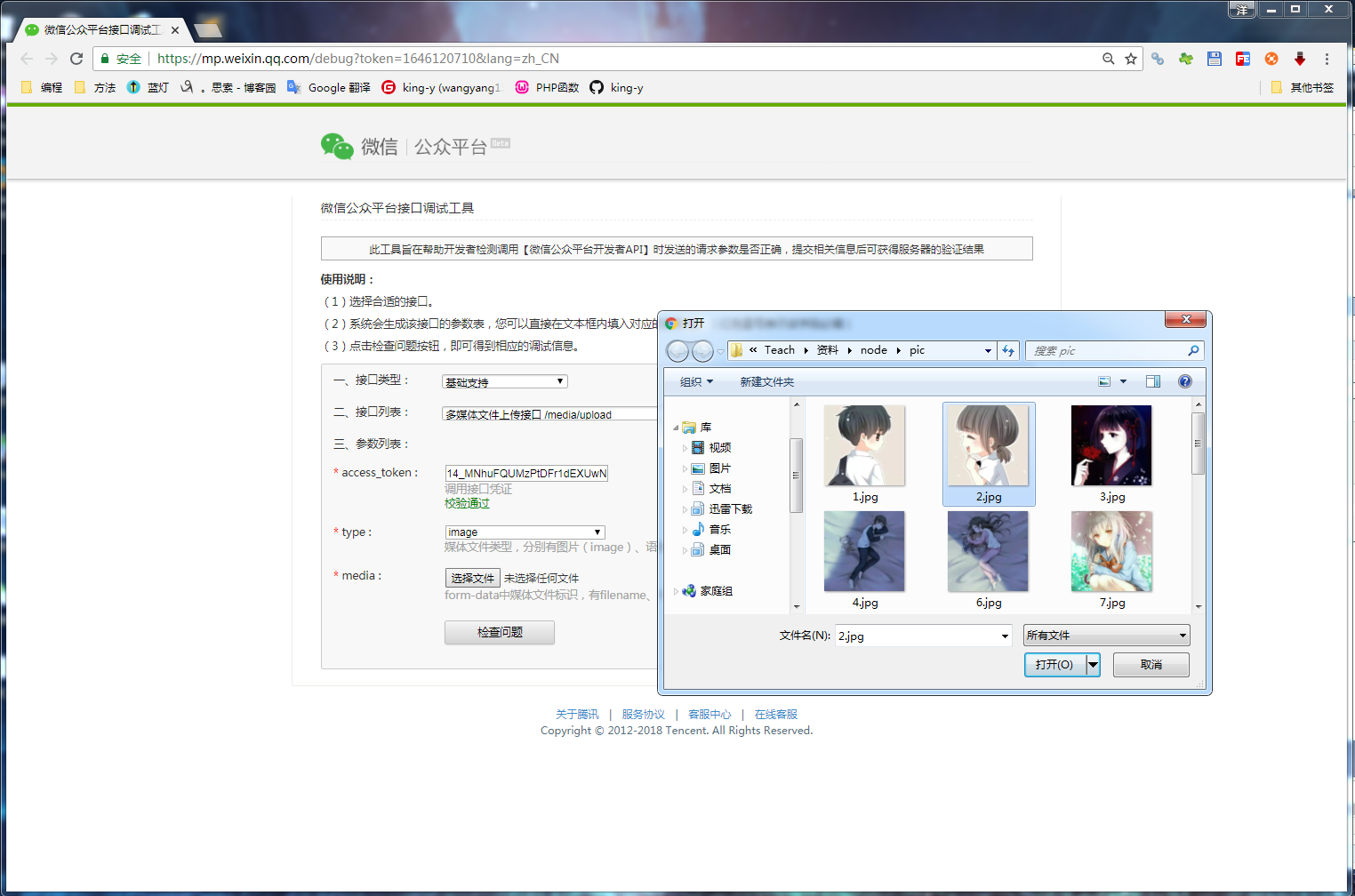Collapse the 库 tree node
Image resolution: width=1355 pixels, height=896 pixels.
676,428
